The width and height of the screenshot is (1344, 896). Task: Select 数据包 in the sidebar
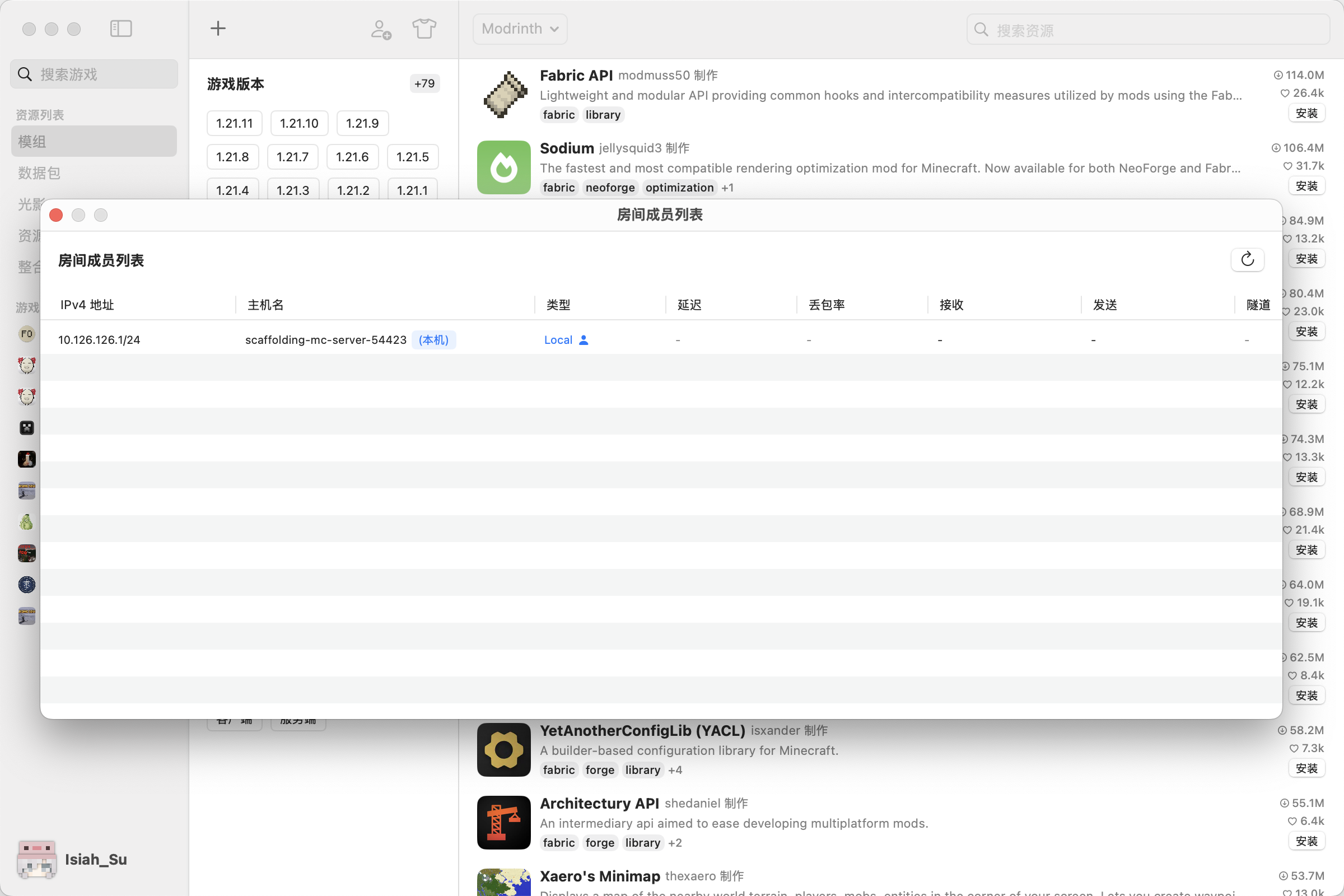(39, 172)
